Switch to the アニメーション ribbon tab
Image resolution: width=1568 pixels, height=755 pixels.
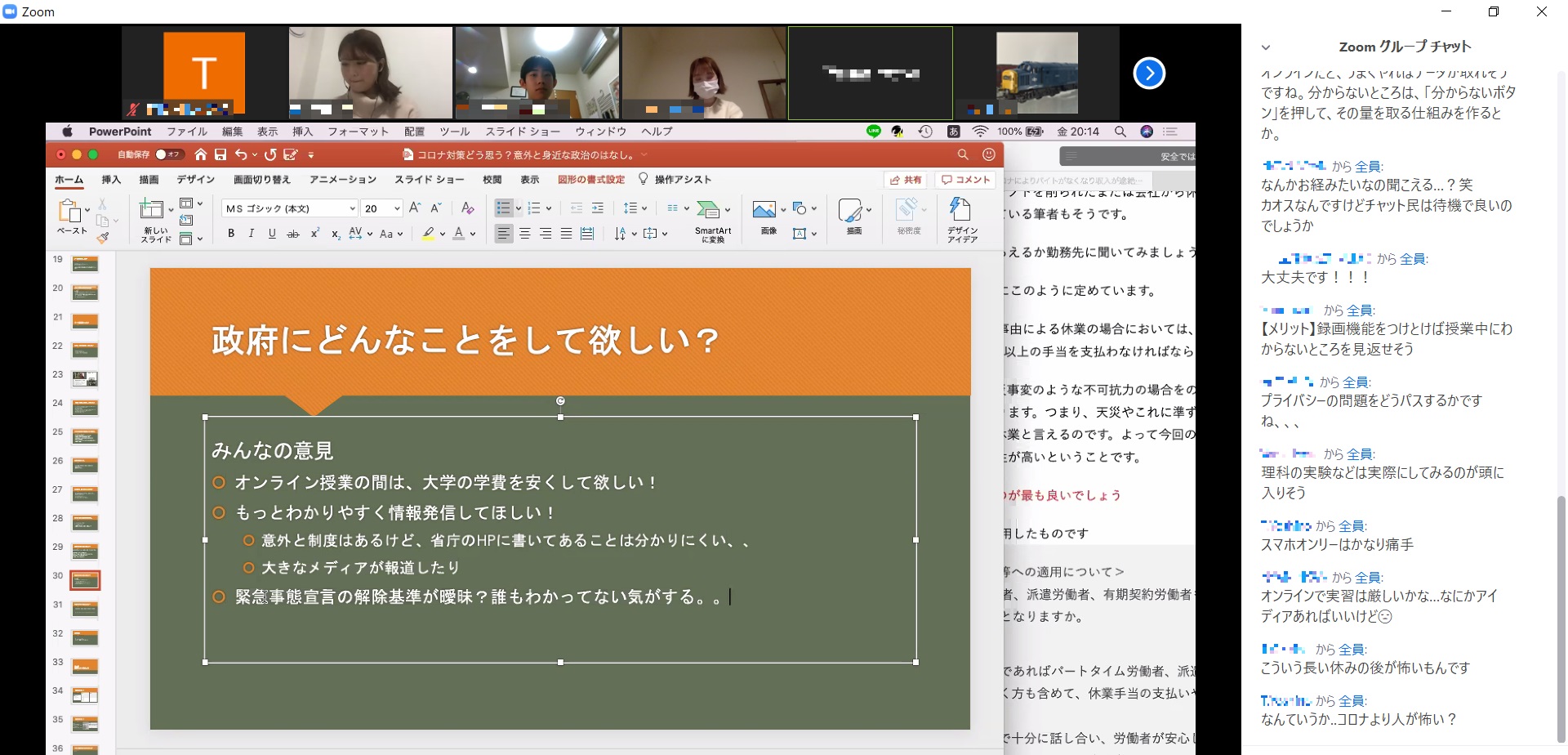tap(343, 180)
